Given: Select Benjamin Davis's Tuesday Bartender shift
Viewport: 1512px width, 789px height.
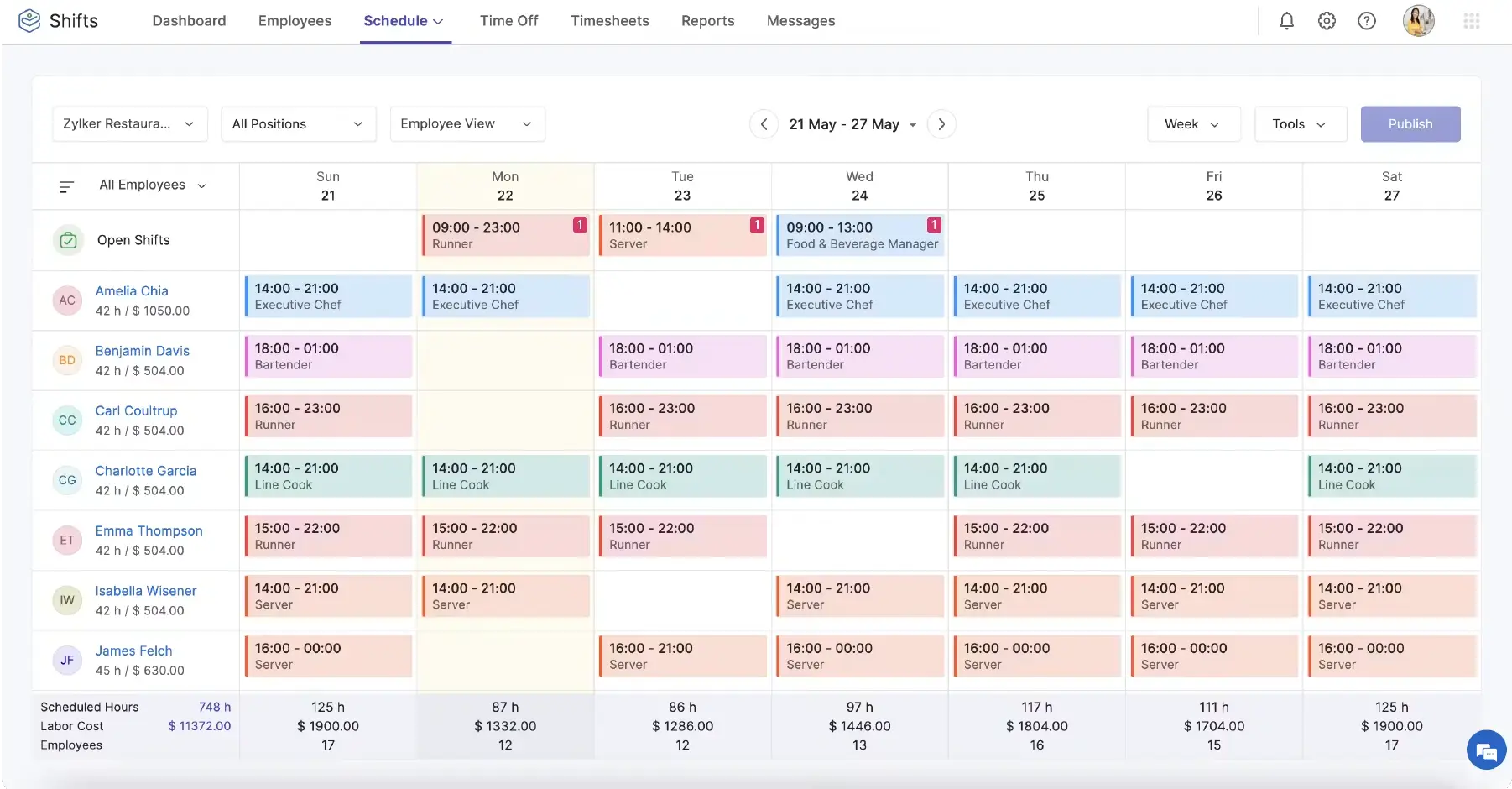Looking at the screenshot, I should pos(682,356).
